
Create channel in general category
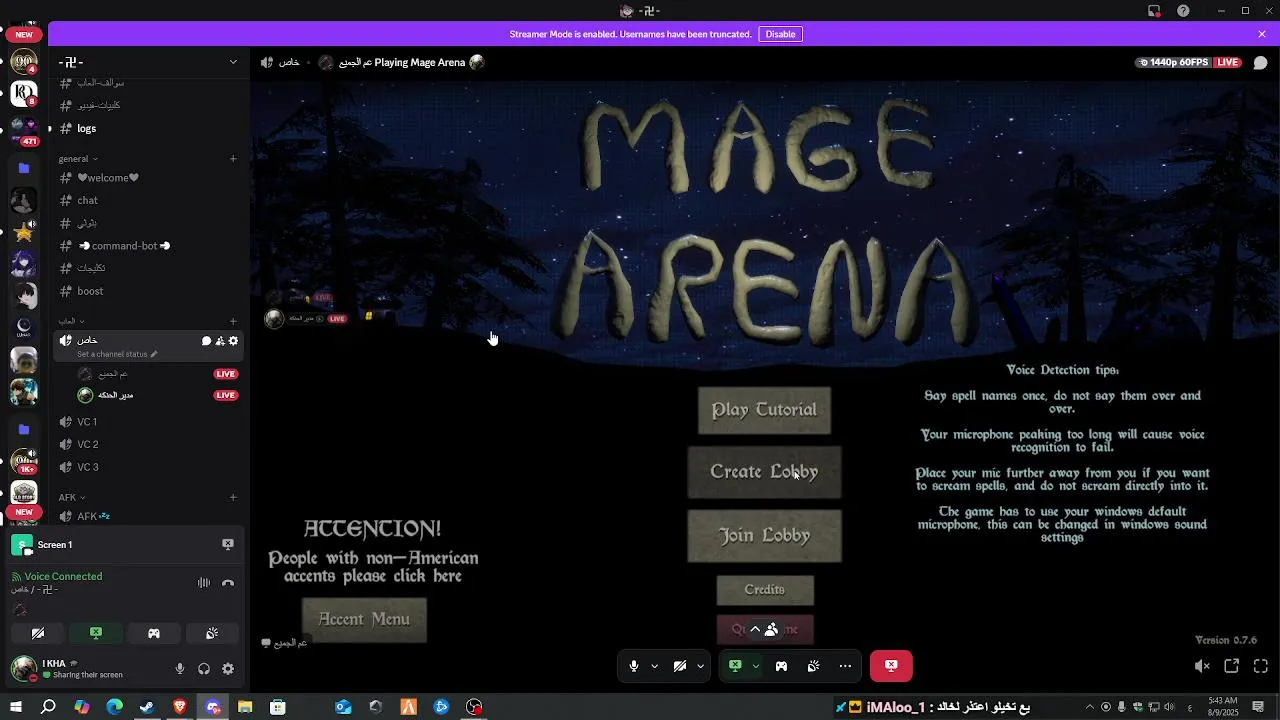coord(233,158)
